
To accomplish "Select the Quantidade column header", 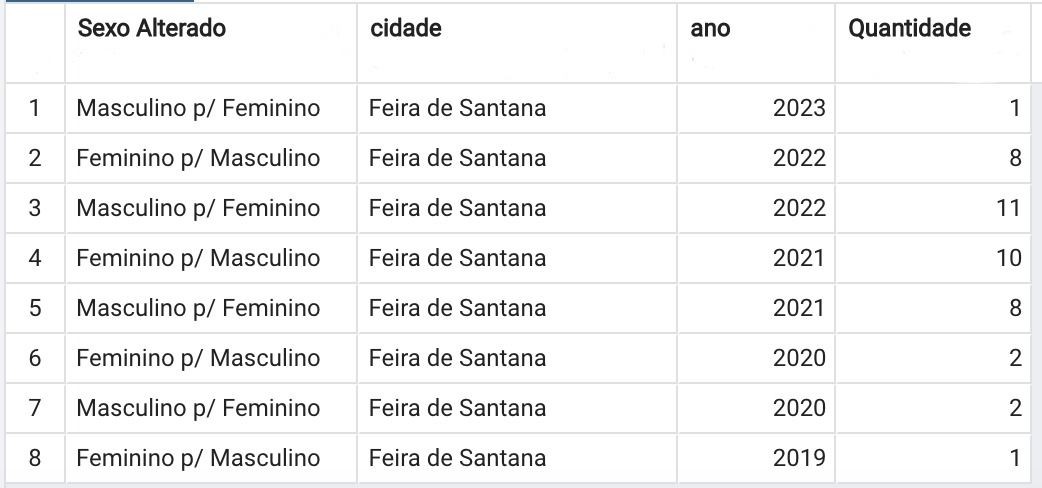I will click(x=933, y=43).
